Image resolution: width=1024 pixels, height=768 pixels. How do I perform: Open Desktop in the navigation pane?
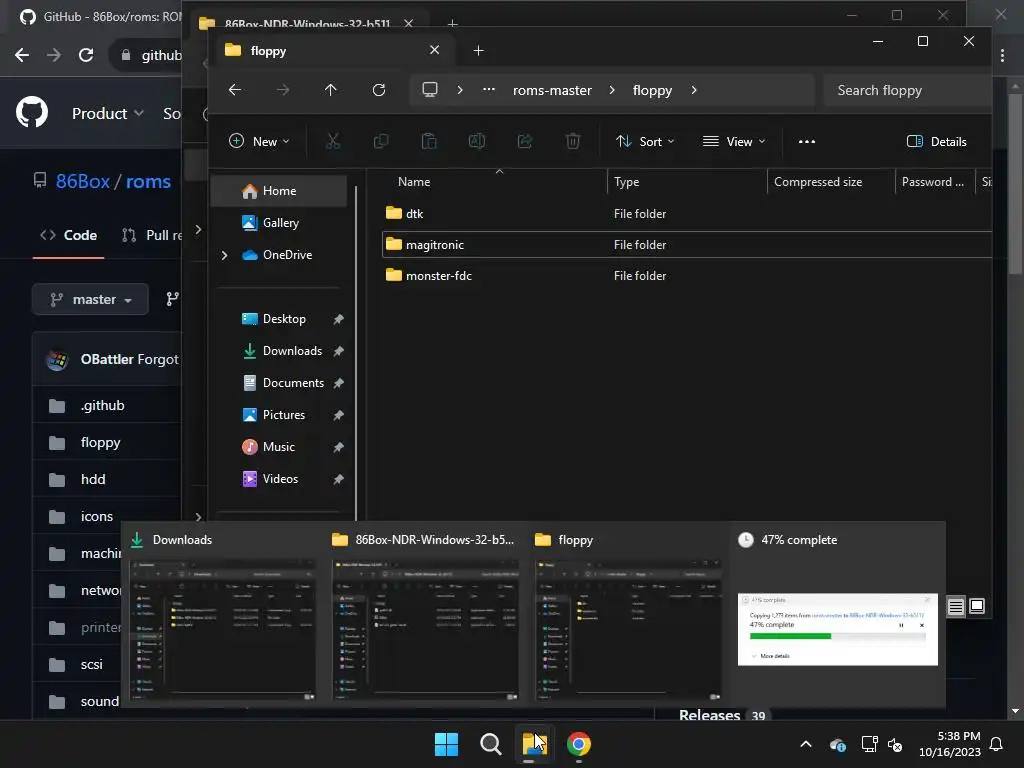click(283, 319)
